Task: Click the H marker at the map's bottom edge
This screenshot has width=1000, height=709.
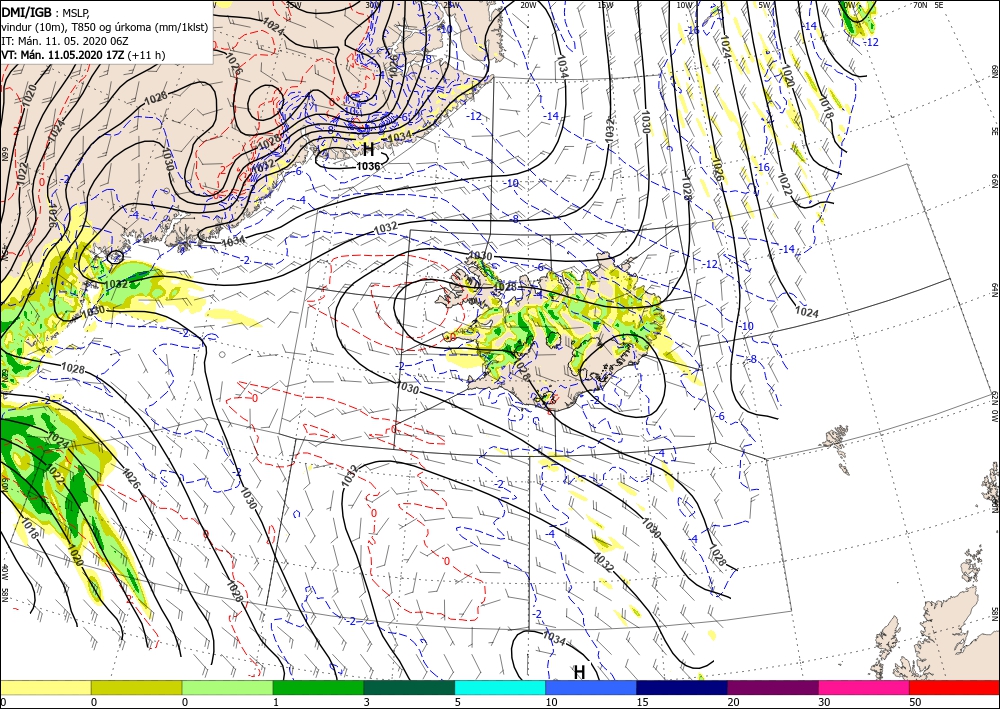Action: click(579, 672)
